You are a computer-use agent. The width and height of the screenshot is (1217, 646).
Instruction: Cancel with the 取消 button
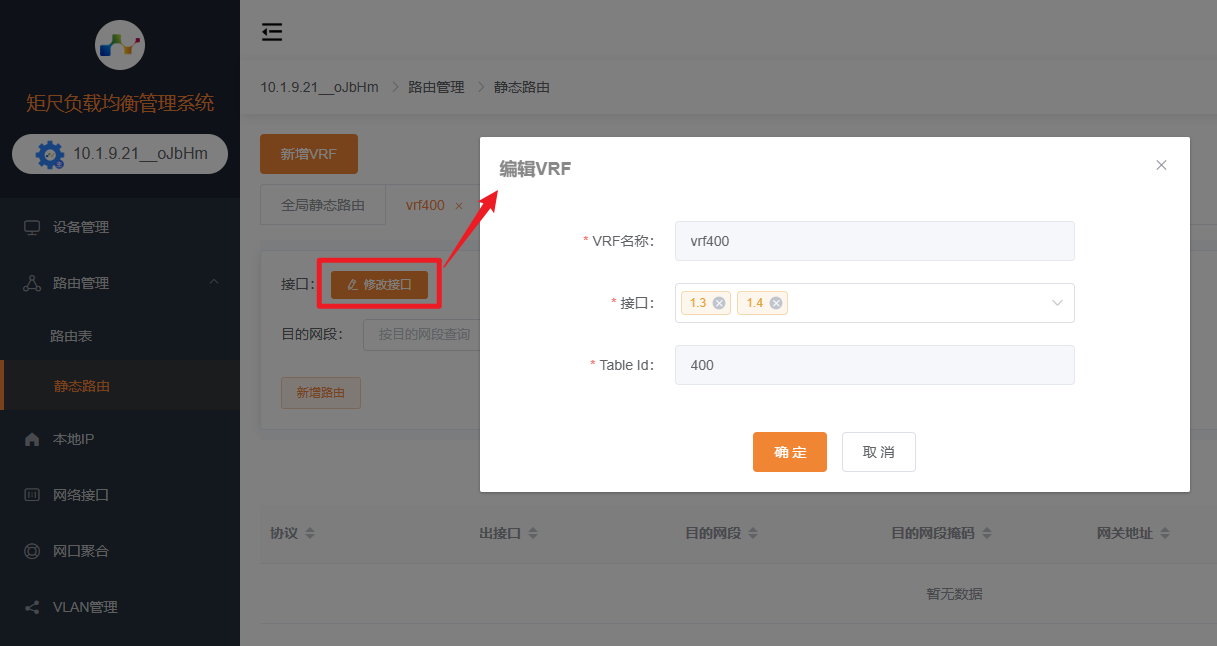(x=878, y=452)
